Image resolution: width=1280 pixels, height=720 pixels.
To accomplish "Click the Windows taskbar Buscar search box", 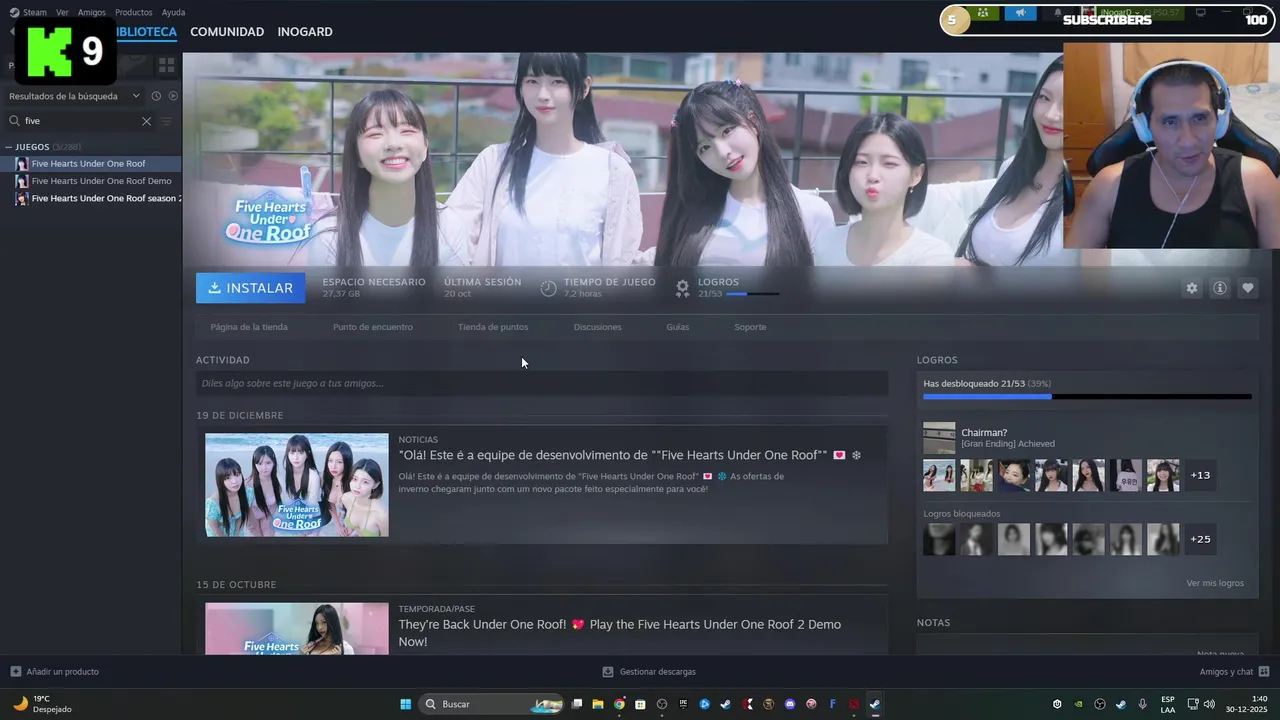I will pyautogui.click(x=492, y=704).
